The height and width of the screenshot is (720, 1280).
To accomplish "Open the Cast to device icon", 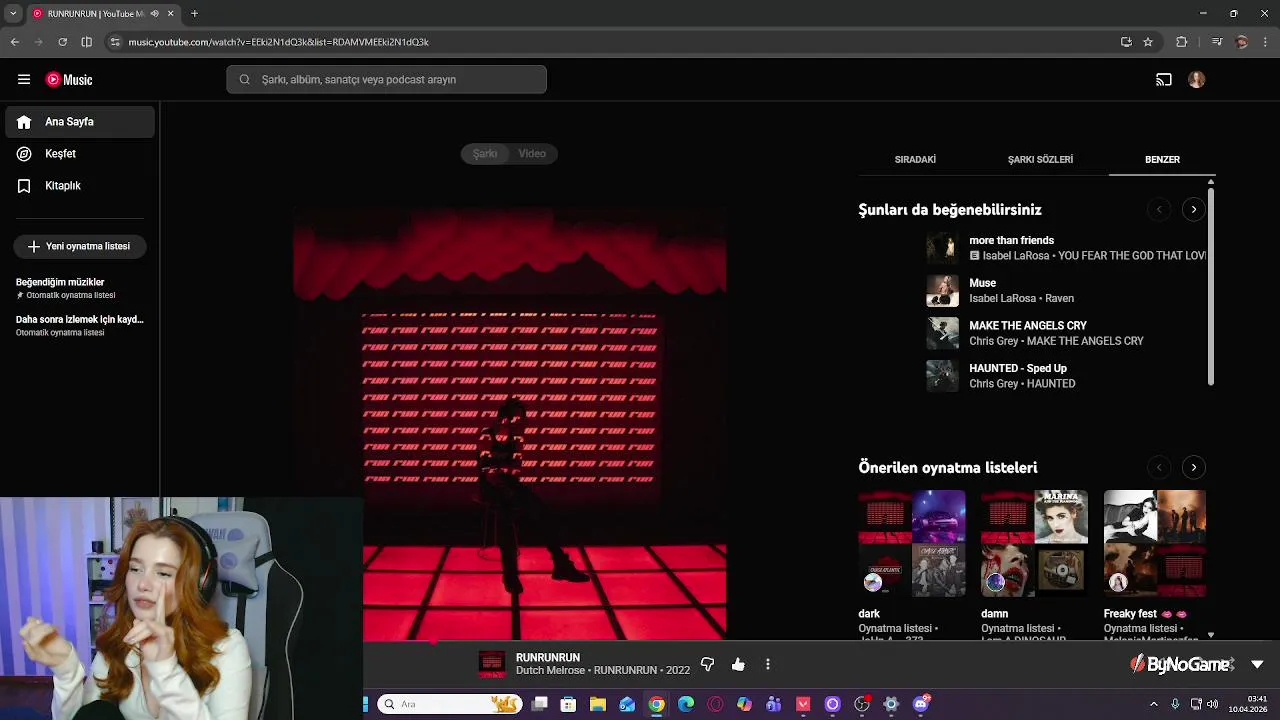I will pos(1164,79).
